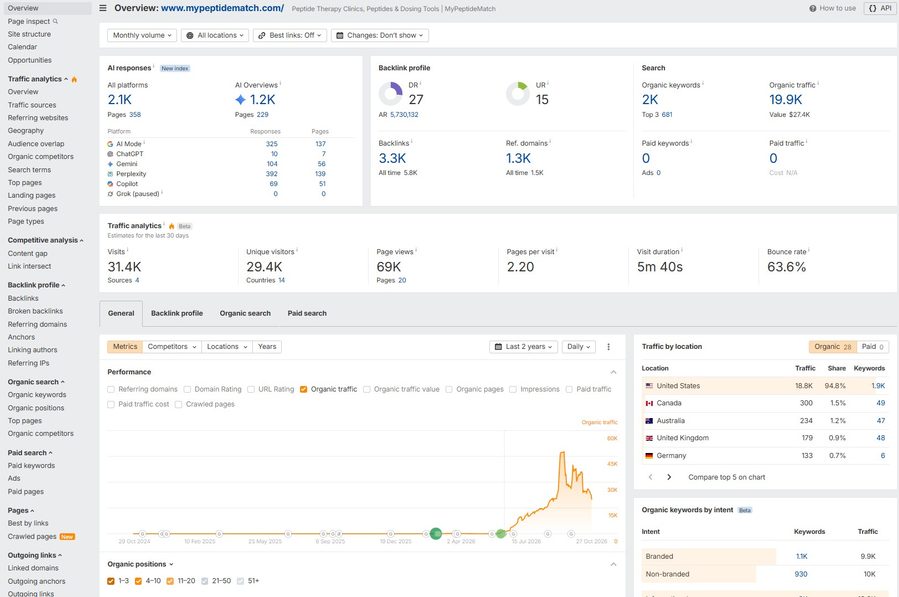Viewport: 899px width, 597px height.
Task: Switch Traffic by location to Paid
Action: pos(873,347)
